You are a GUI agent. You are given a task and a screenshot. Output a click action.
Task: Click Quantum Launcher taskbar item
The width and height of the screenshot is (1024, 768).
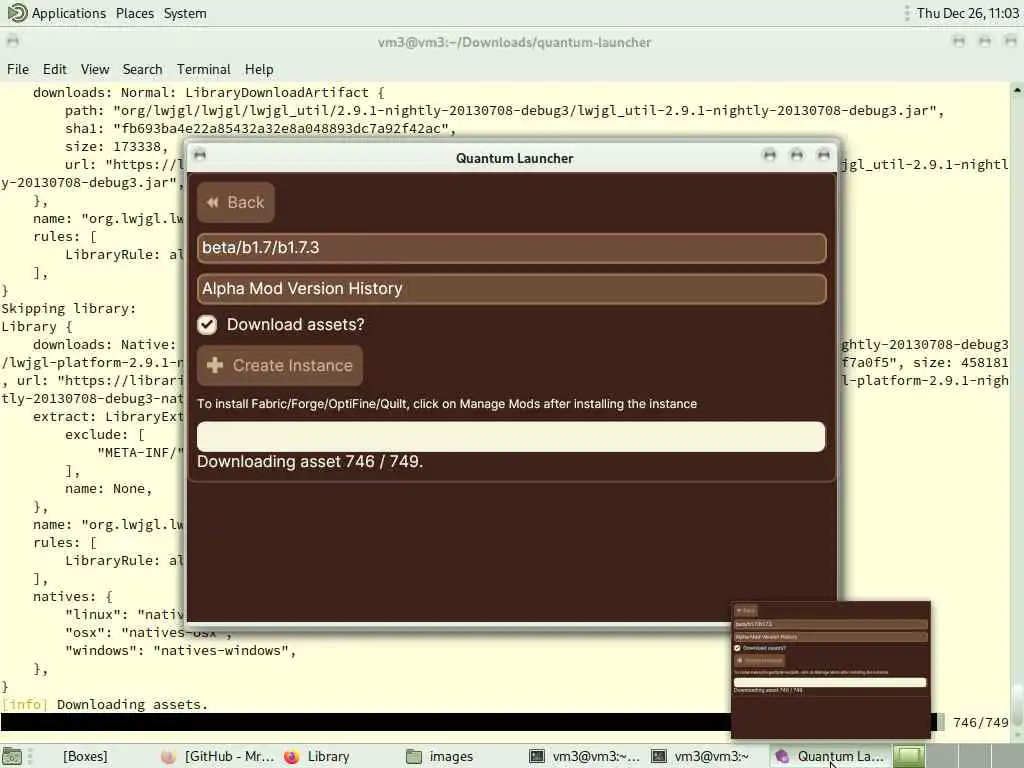[x=829, y=756]
